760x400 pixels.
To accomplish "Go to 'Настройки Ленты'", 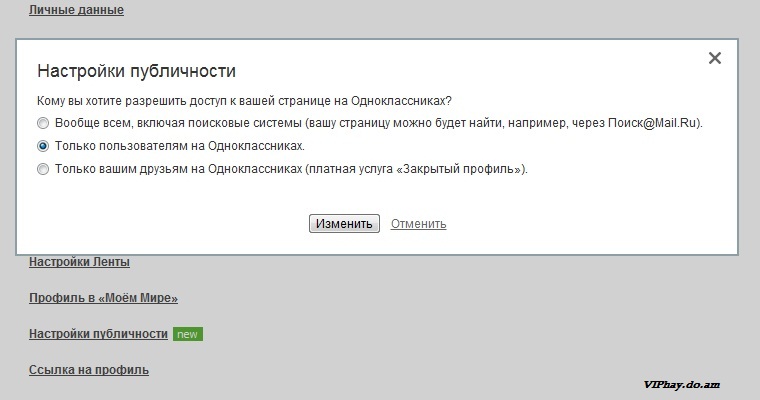I will 79,262.
